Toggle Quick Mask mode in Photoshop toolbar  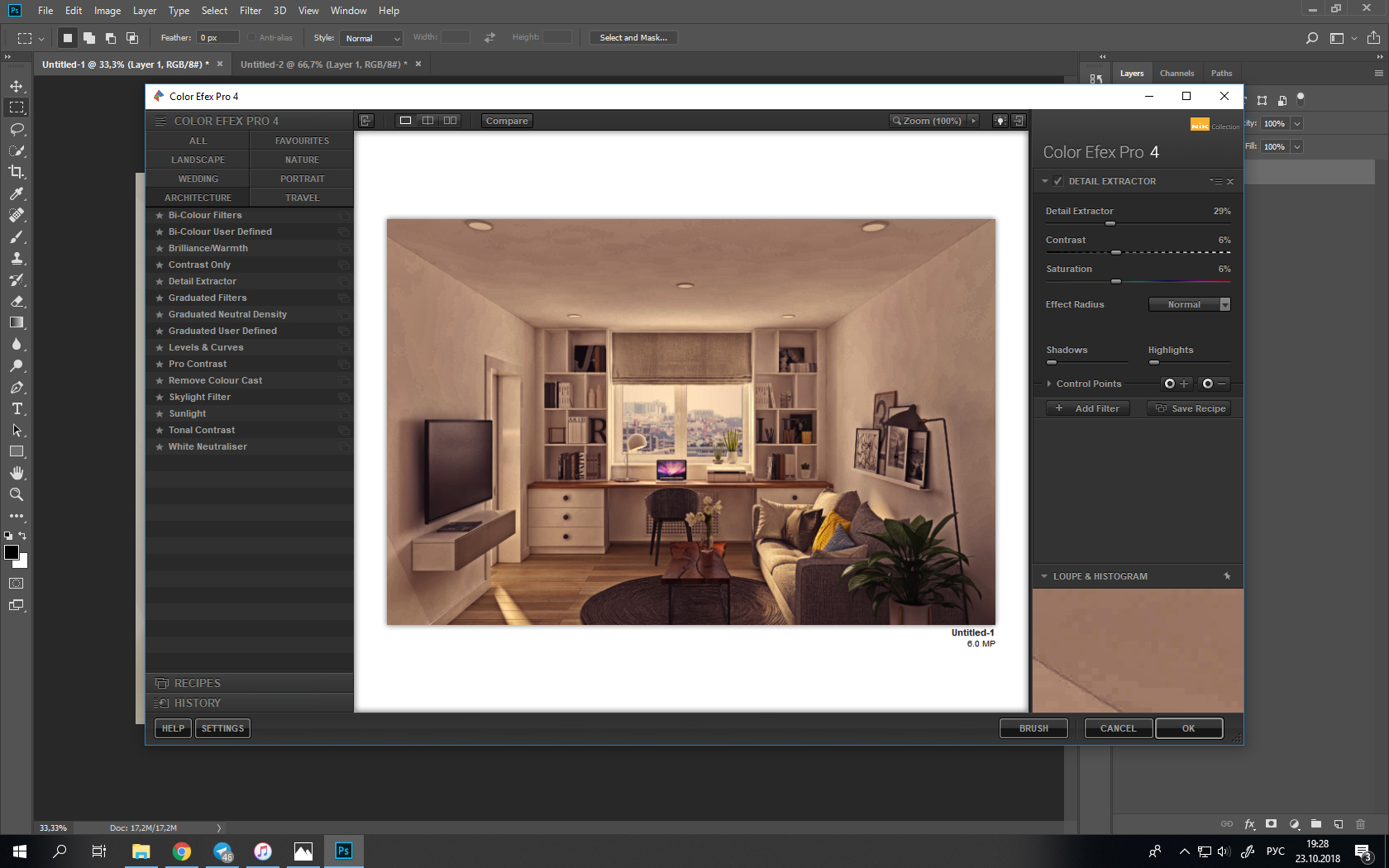click(17, 584)
